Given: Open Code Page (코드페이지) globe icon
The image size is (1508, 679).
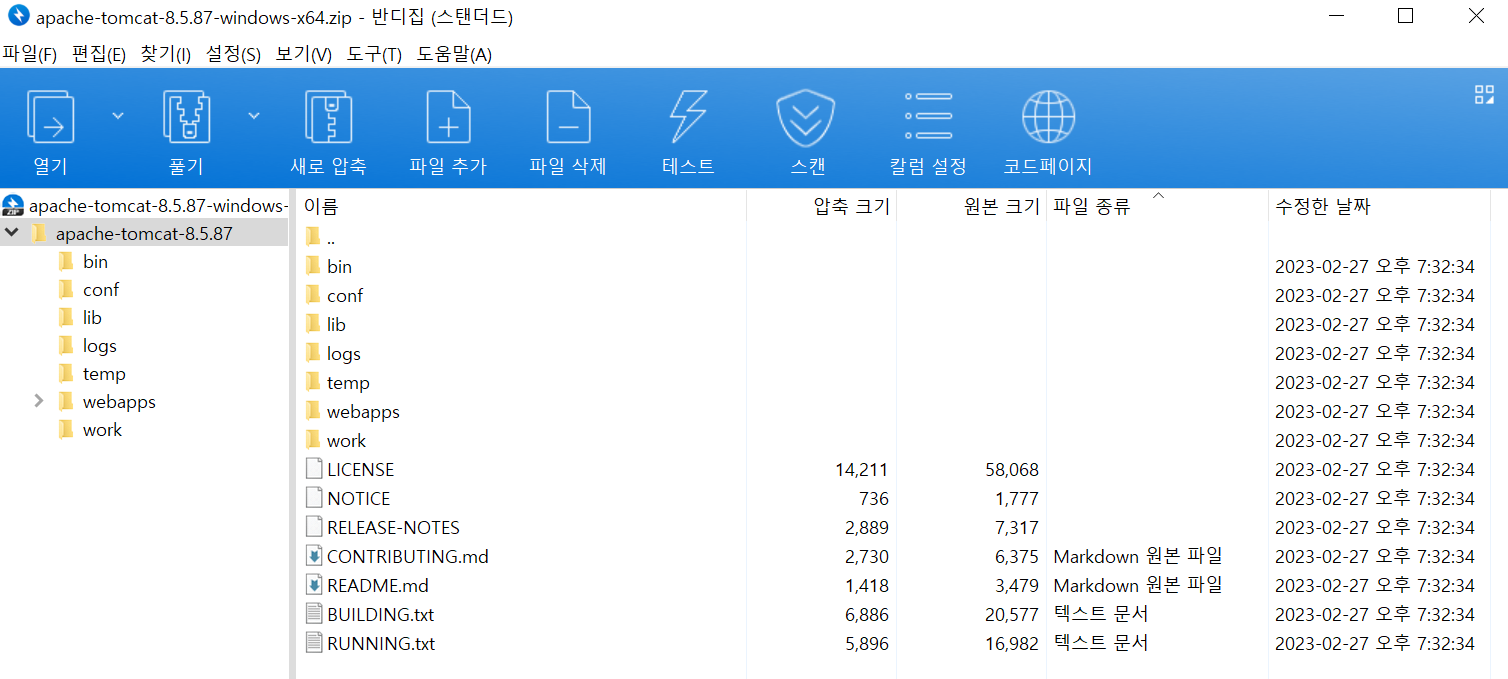Looking at the screenshot, I should tap(1048, 117).
